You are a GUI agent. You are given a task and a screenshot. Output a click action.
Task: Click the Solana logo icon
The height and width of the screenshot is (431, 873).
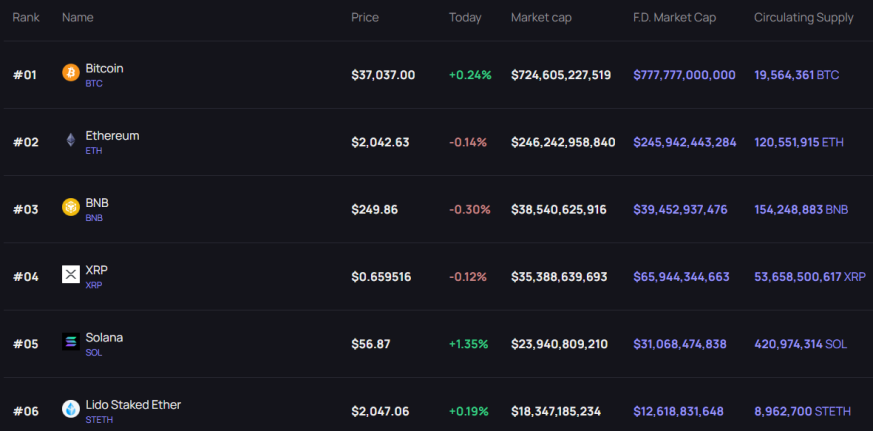point(71,341)
